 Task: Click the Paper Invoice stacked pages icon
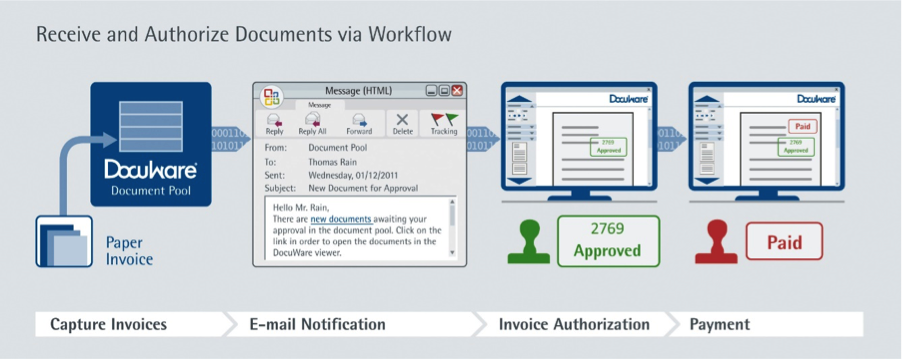tap(64, 241)
